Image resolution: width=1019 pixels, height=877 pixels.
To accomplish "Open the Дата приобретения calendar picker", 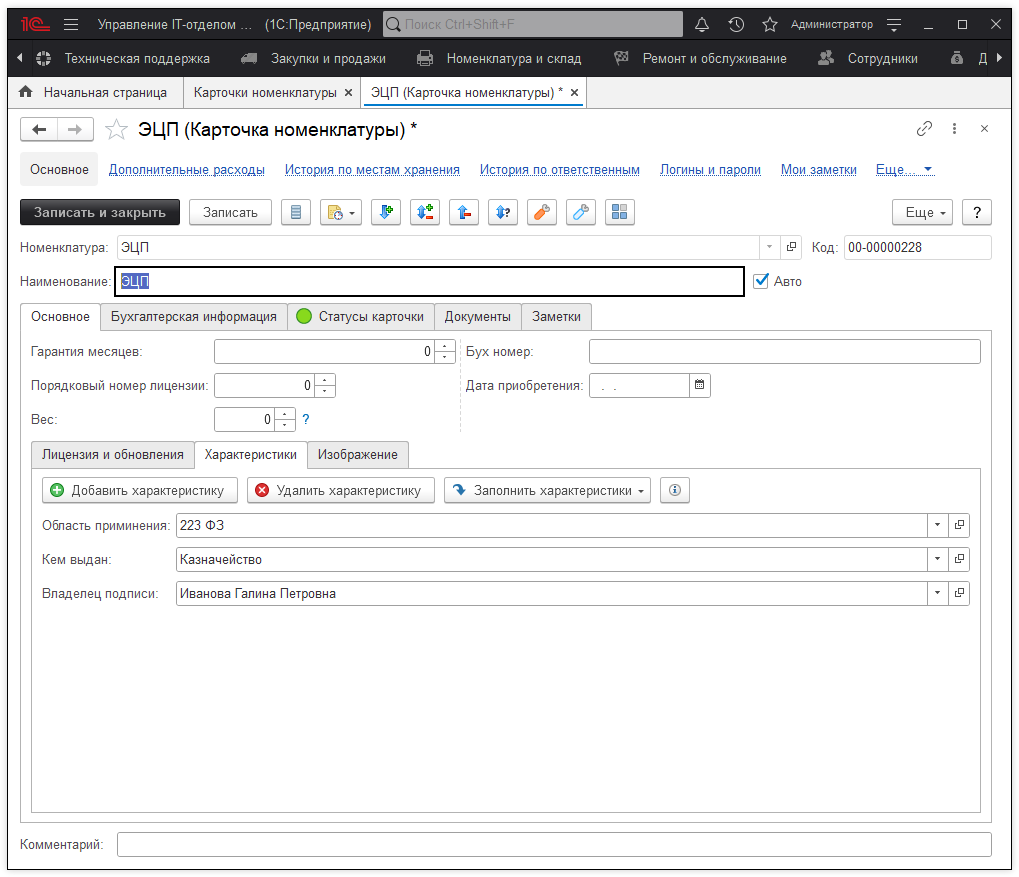I will tap(700, 385).
